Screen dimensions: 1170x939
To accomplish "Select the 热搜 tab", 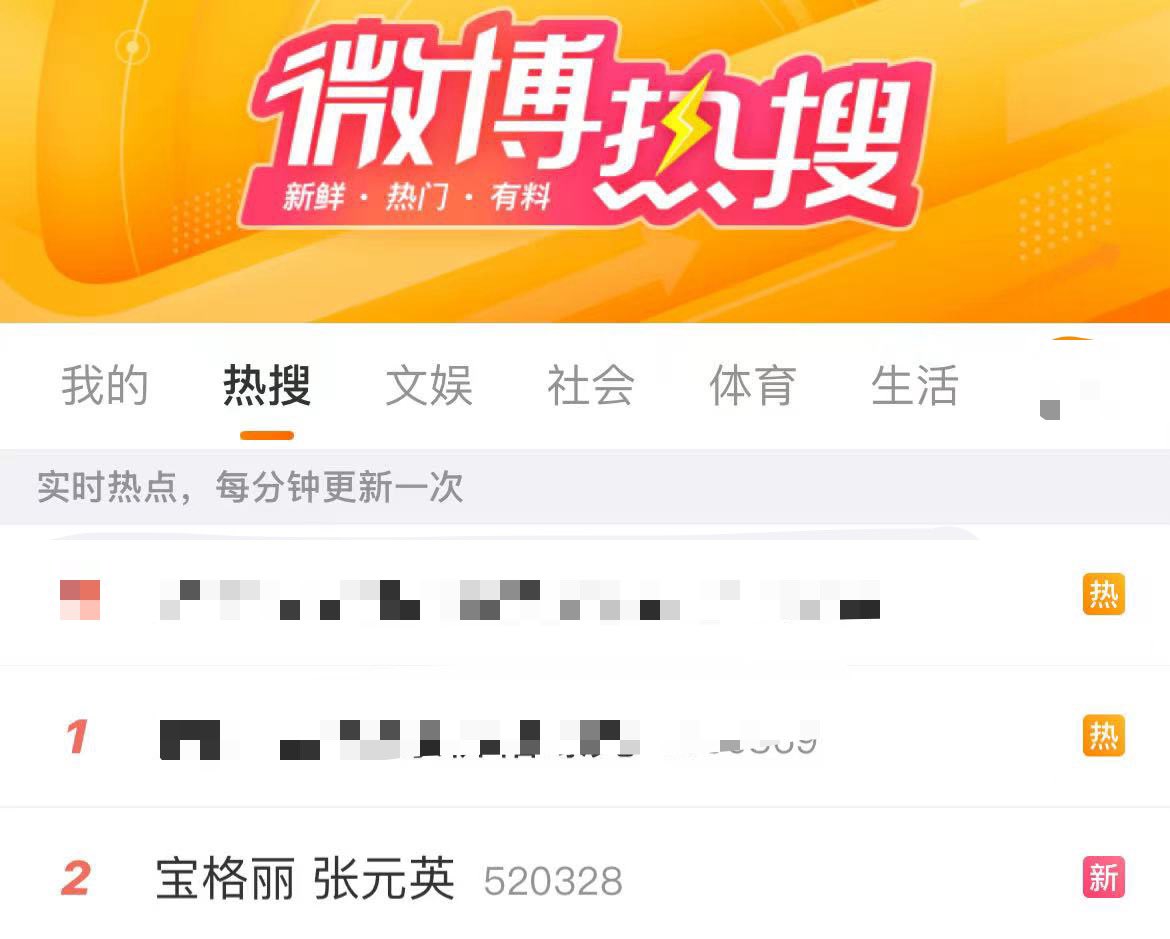I will [x=266, y=386].
